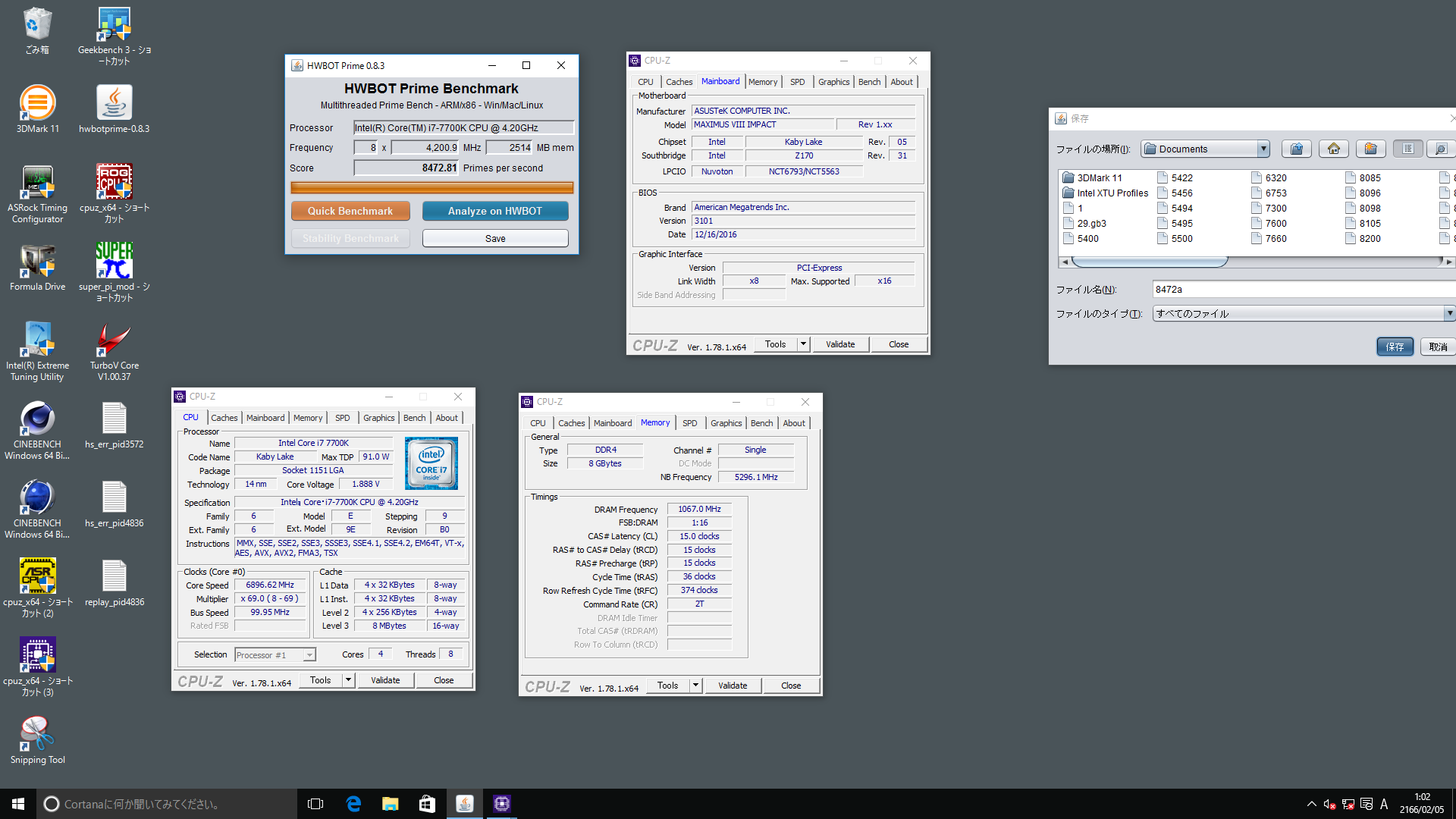Switch to Caches tab in Mainboard CPU-Z window
1456x819 pixels.
click(679, 82)
